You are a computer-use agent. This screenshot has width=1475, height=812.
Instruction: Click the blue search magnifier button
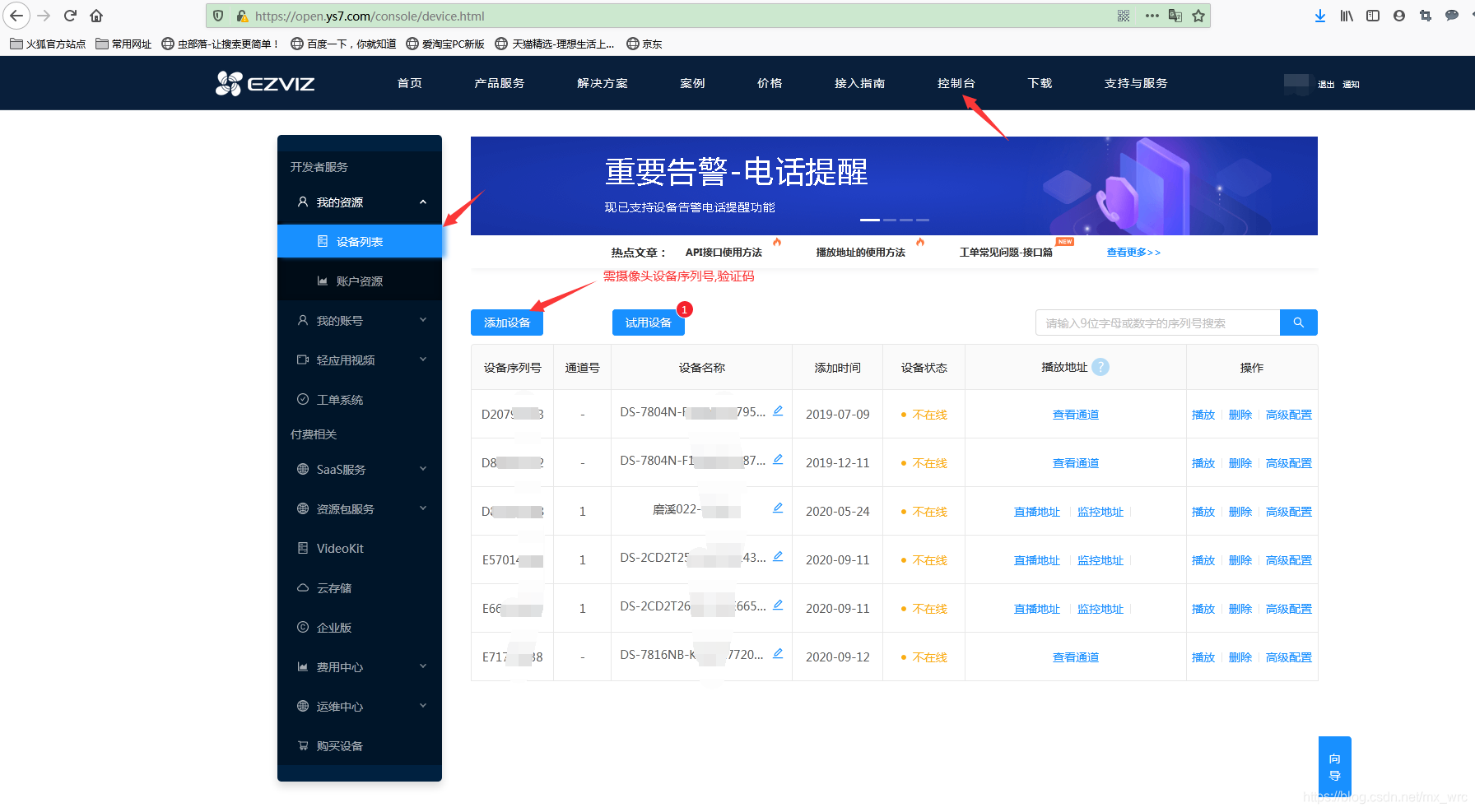pos(1298,322)
